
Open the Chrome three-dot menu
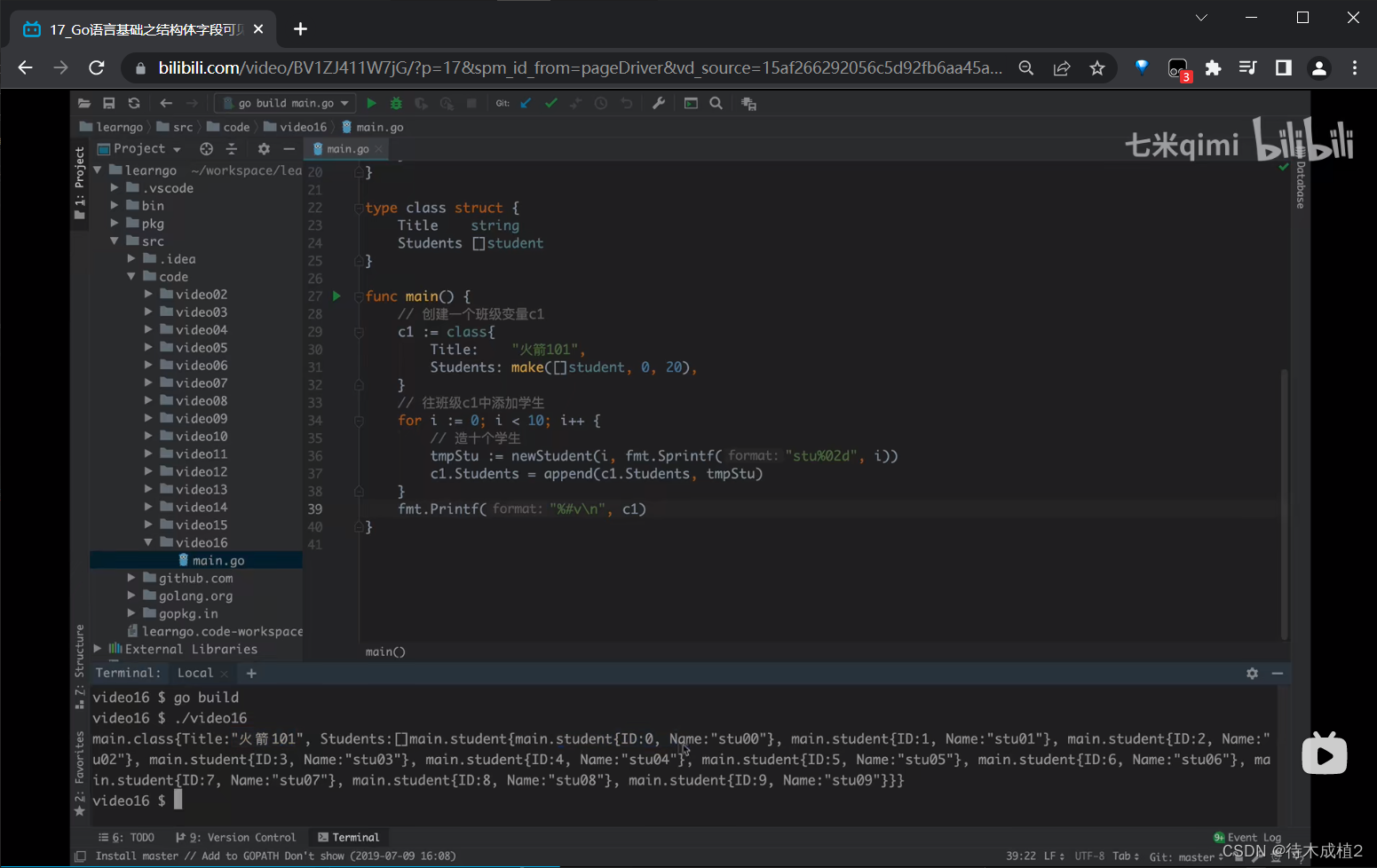tap(1355, 67)
